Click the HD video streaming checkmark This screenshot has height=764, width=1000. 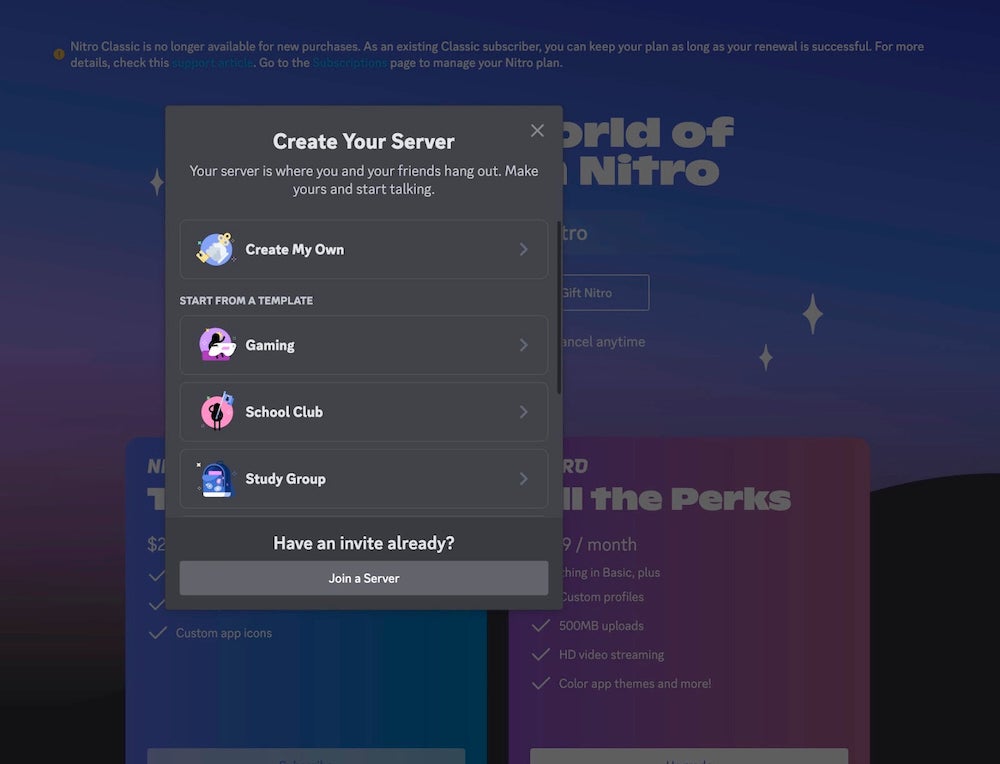541,654
